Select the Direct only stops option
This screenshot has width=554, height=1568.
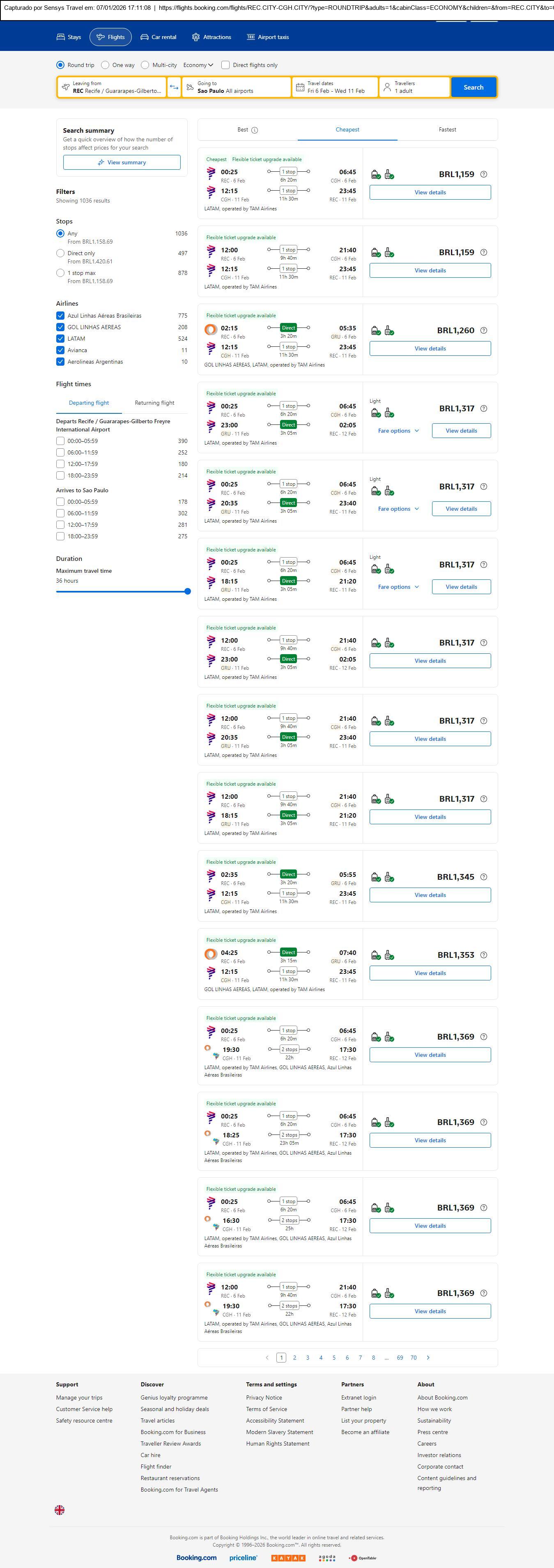[x=60, y=253]
